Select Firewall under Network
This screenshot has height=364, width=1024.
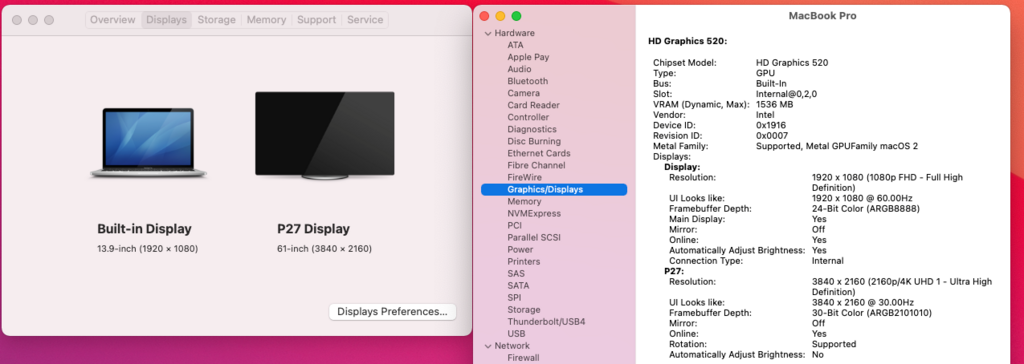[524, 357]
